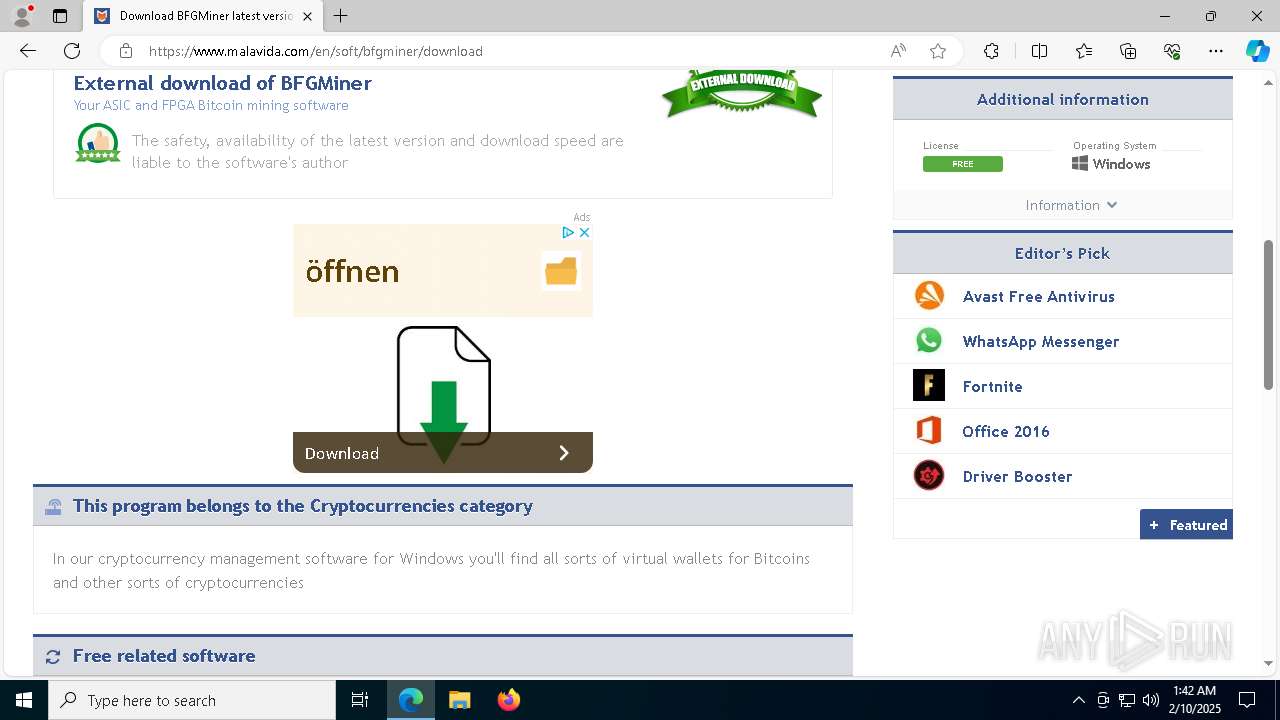1280x720 pixels.
Task: Click the page vertical scrollbar
Action: click(1268, 315)
